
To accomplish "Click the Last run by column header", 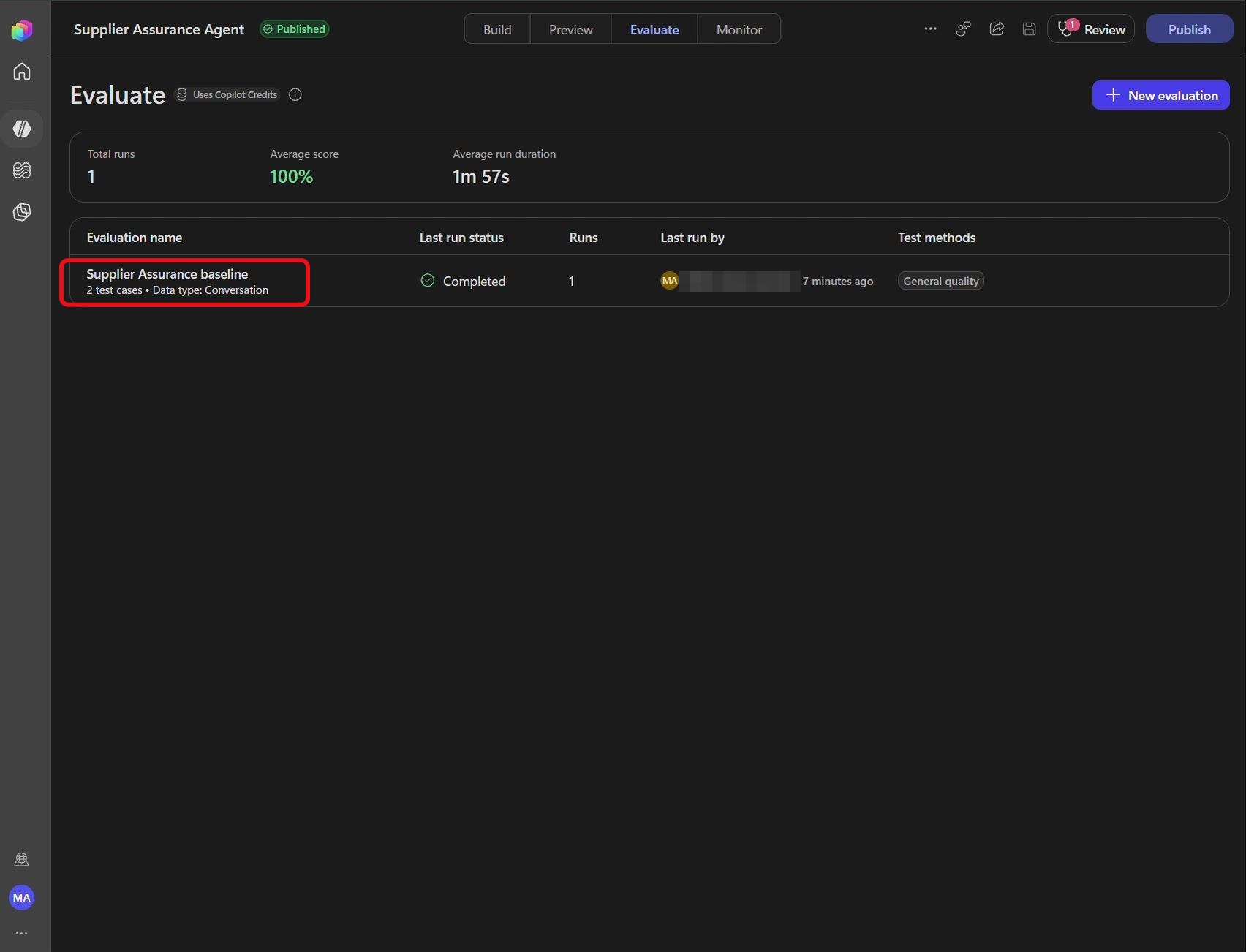I will coord(692,238).
